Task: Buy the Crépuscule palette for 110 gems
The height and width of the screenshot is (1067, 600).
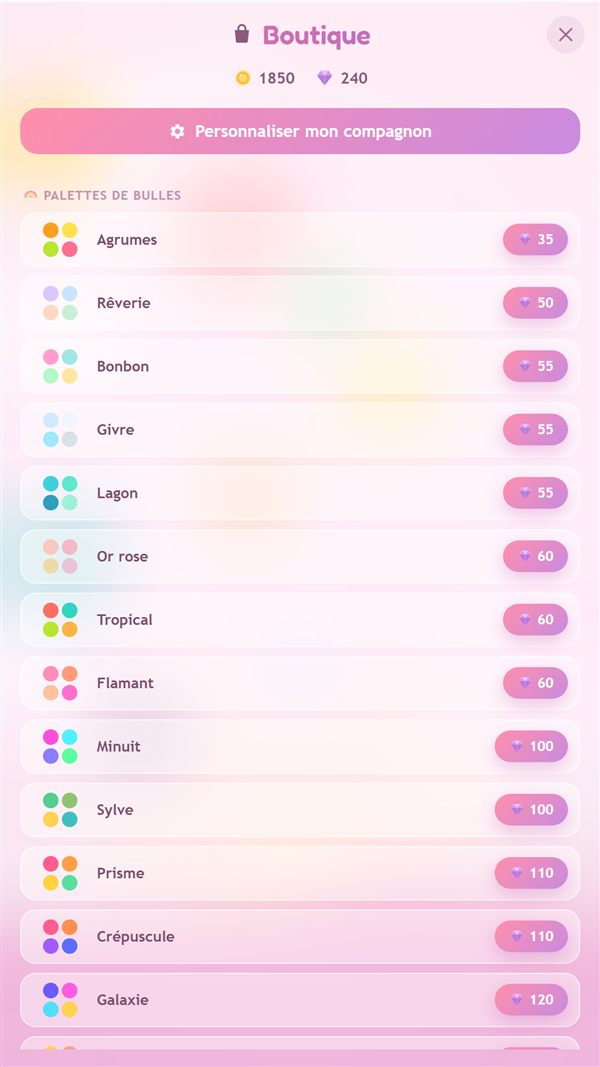Action: 531,936
